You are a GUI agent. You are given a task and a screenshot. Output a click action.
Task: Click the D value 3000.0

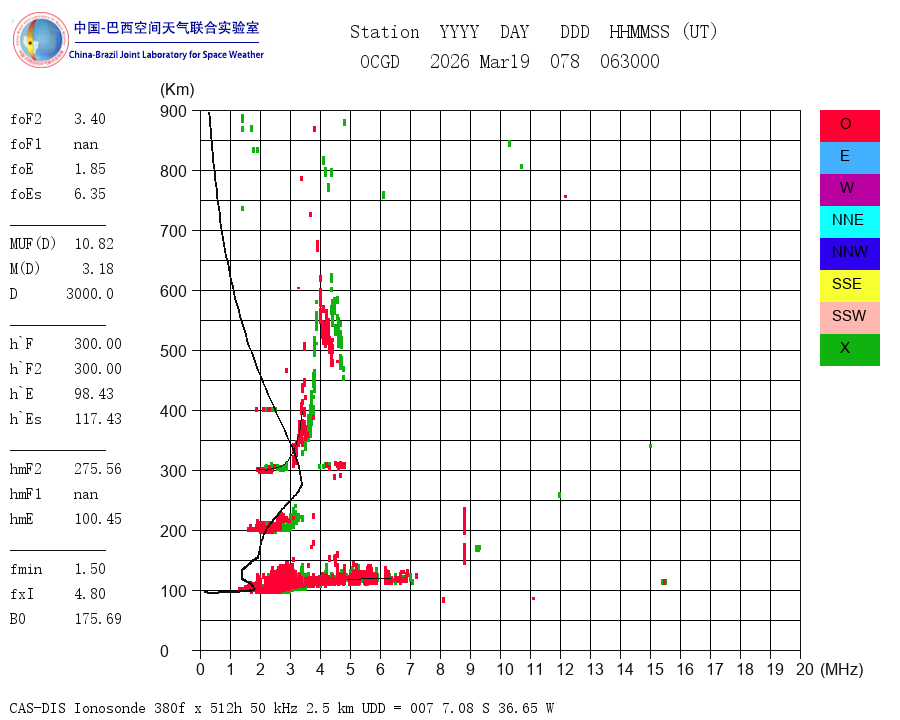pos(90,294)
